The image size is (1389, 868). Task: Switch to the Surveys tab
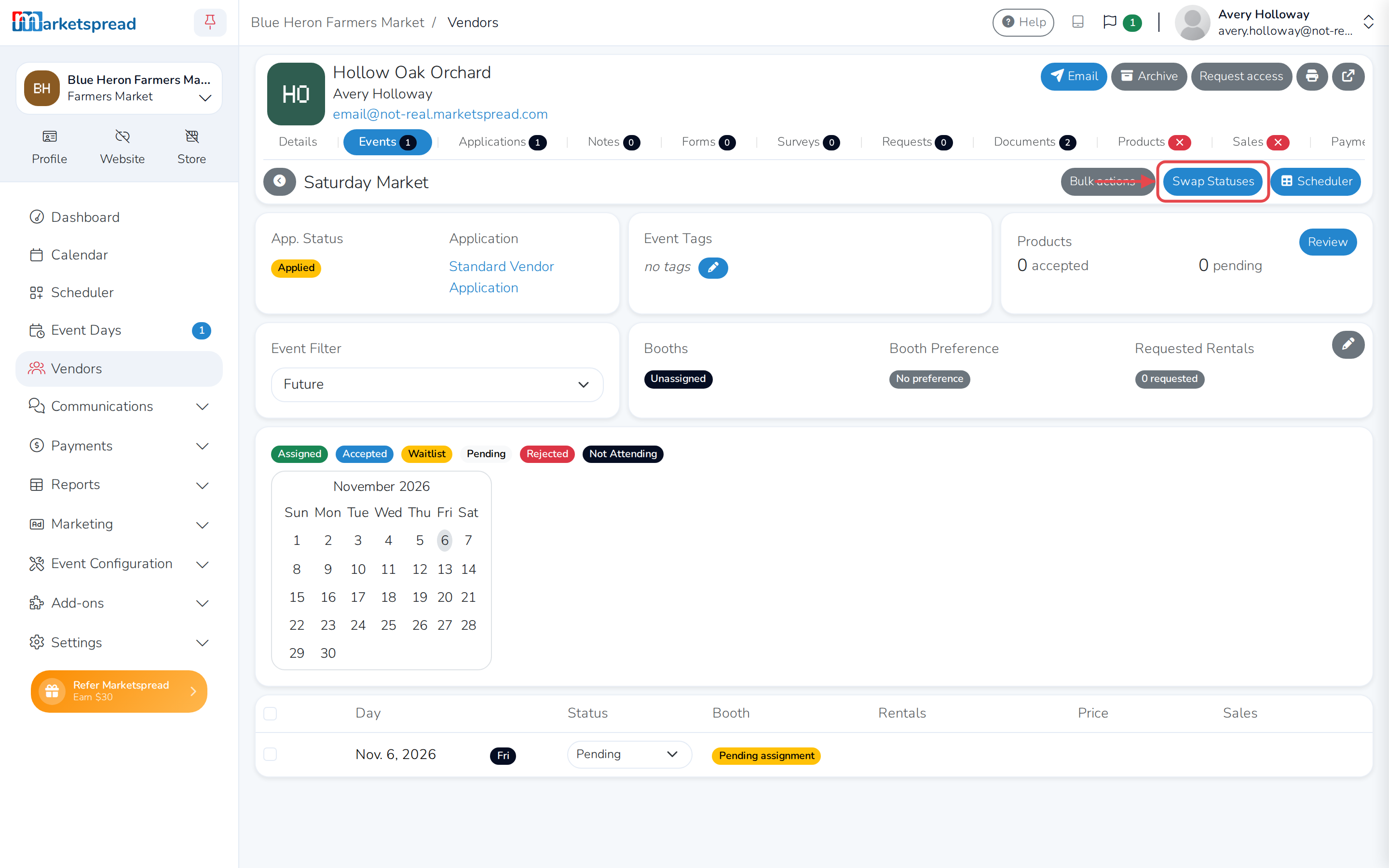click(x=808, y=142)
